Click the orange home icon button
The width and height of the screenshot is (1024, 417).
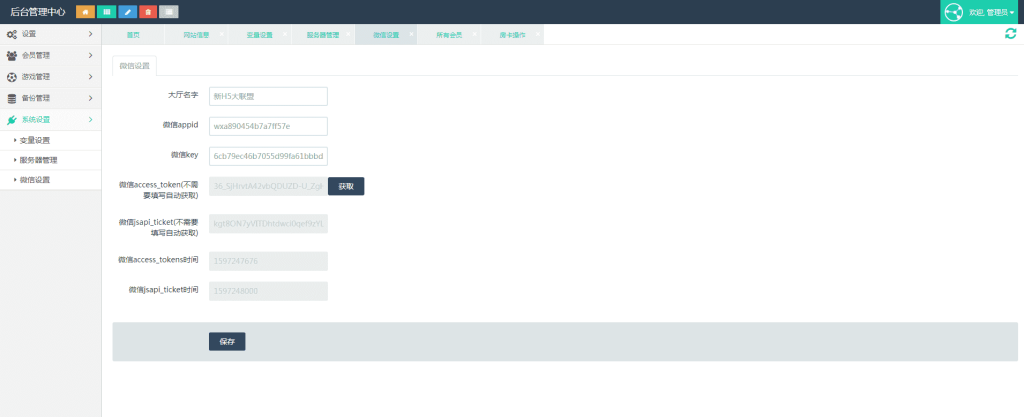point(85,12)
